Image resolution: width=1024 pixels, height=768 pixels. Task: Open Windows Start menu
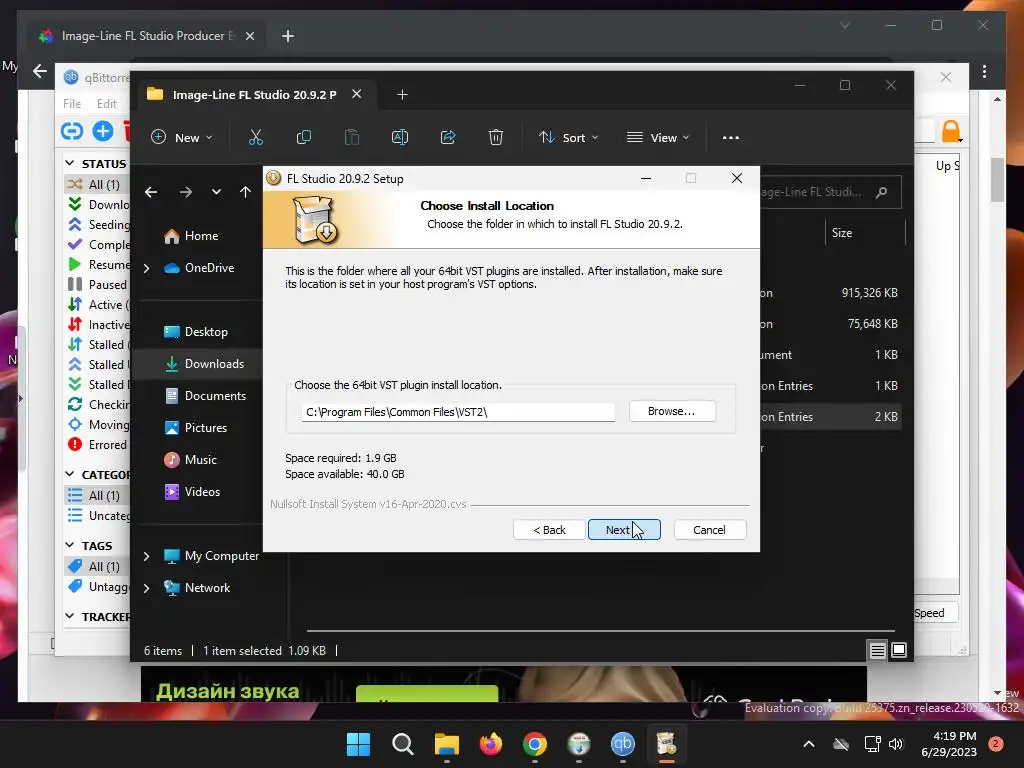[358, 744]
